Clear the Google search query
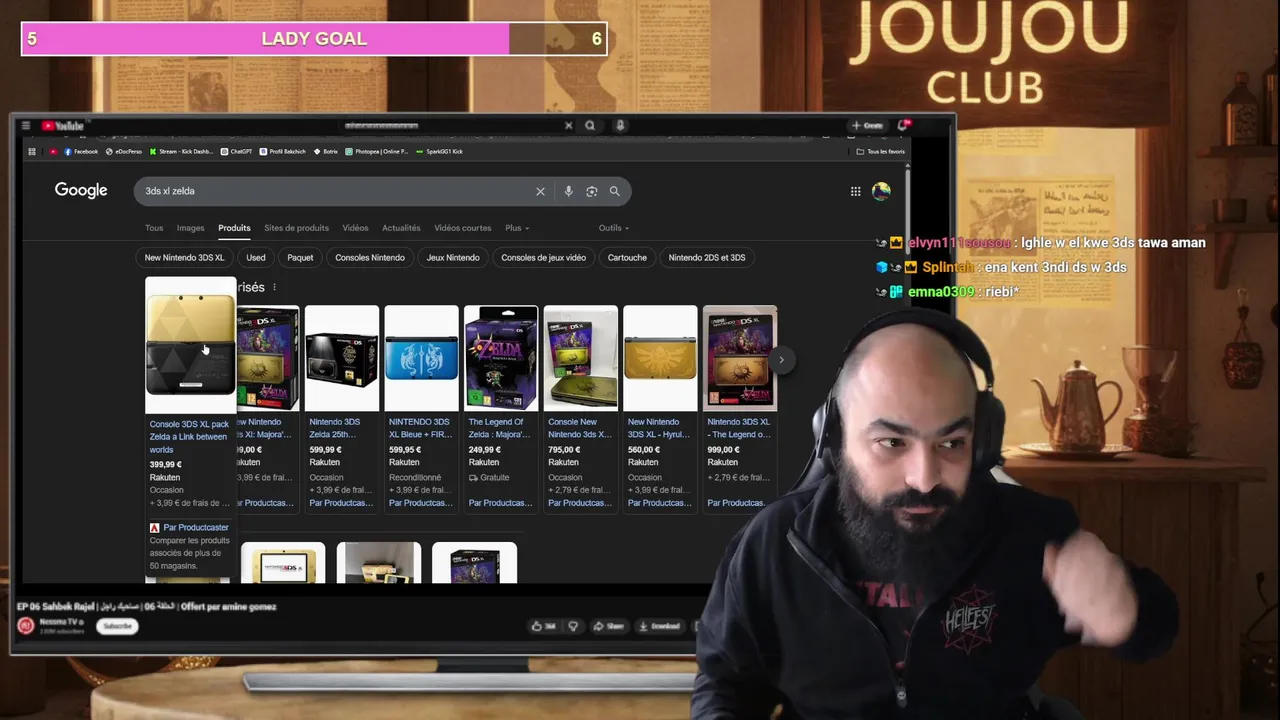 coord(540,191)
